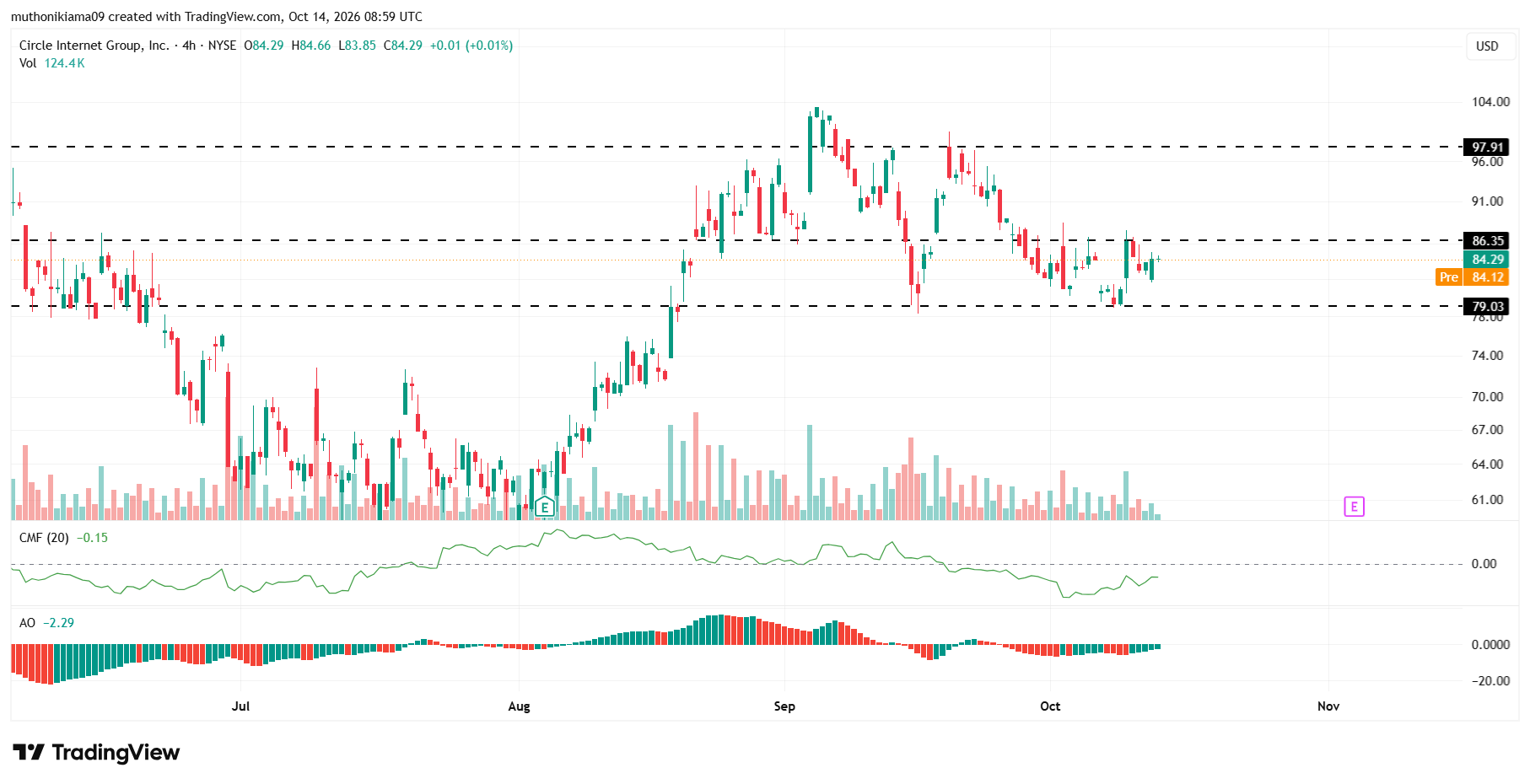
Task: Click the L83.85 low value in header
Action: pos(357,46)
